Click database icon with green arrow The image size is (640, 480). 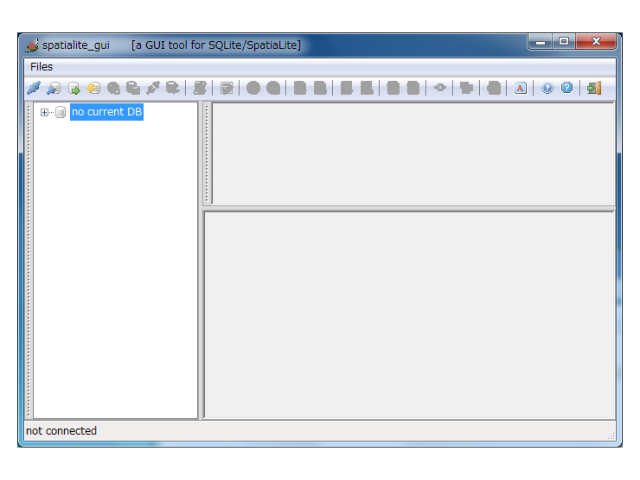[x=74, y=88]
